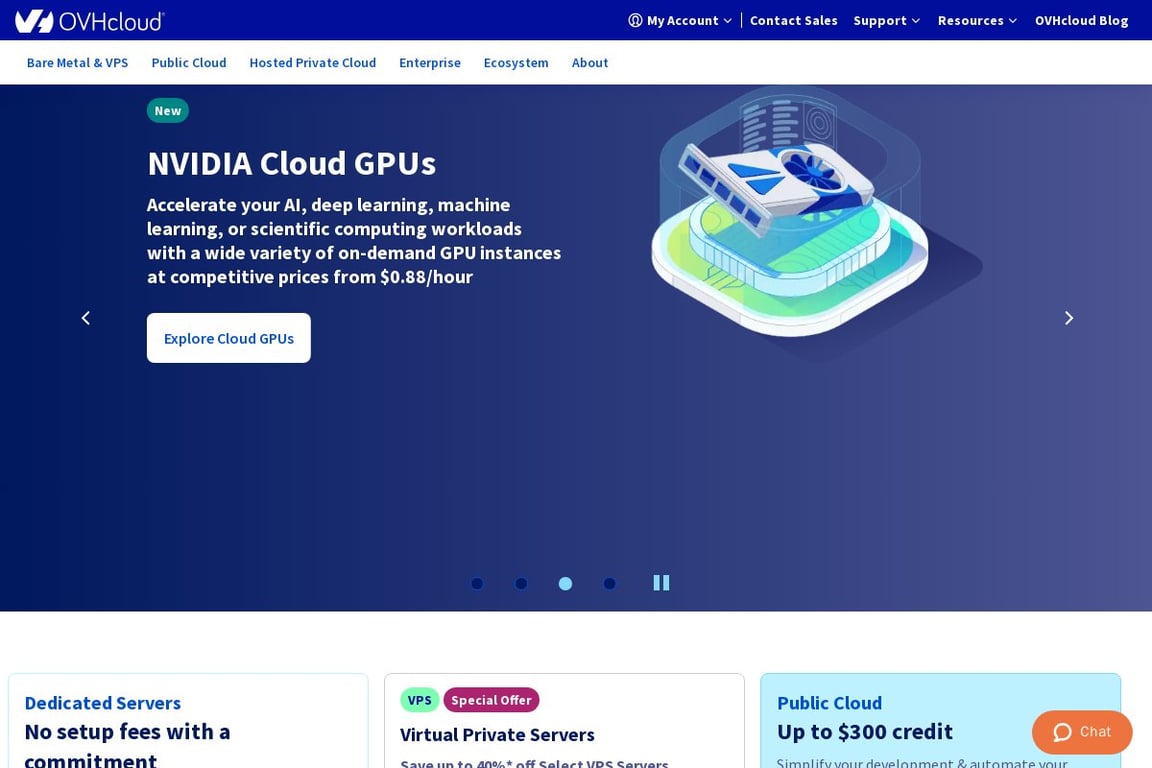This screenshot has width=1152, height=768.
Task: Select the first carousel indicator dot
Action: click(477, 583)
